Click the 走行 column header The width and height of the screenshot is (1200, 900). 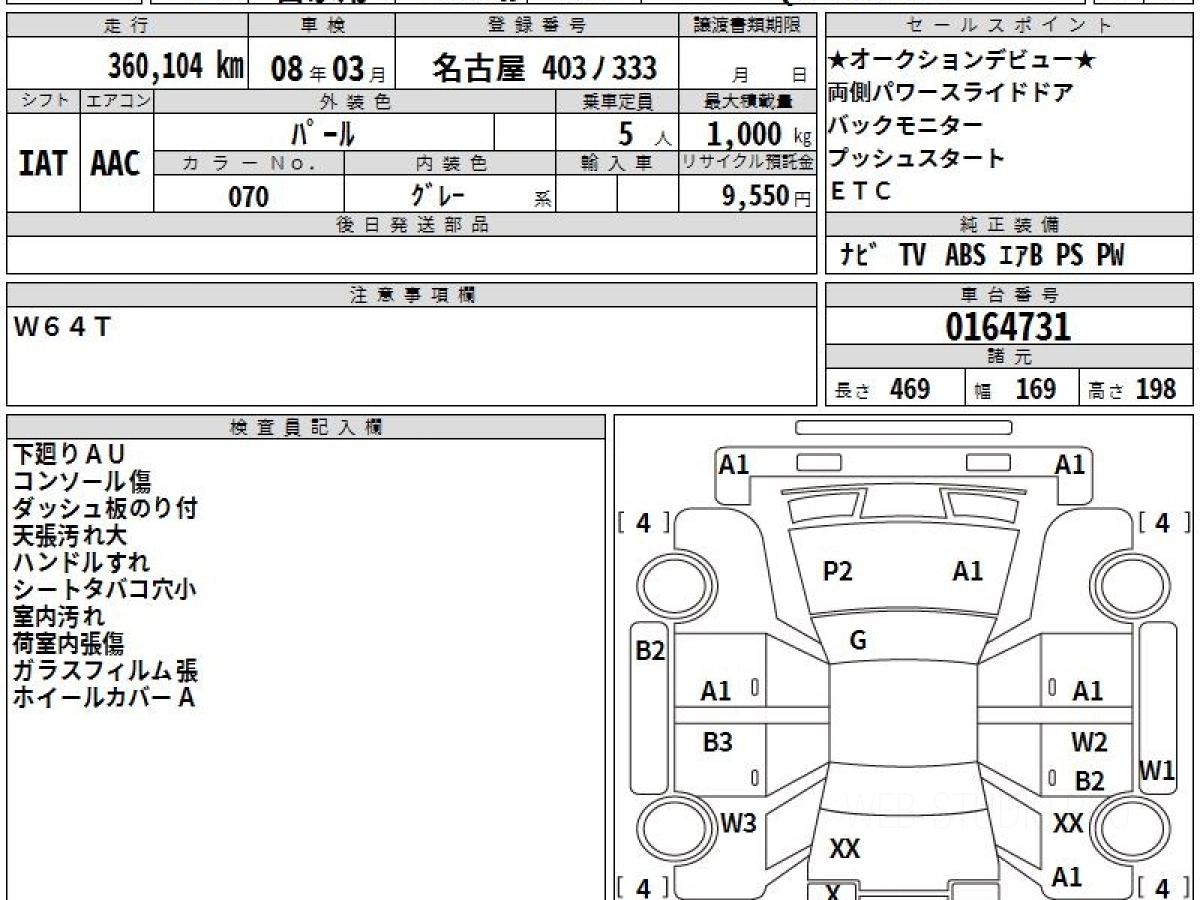125,26
